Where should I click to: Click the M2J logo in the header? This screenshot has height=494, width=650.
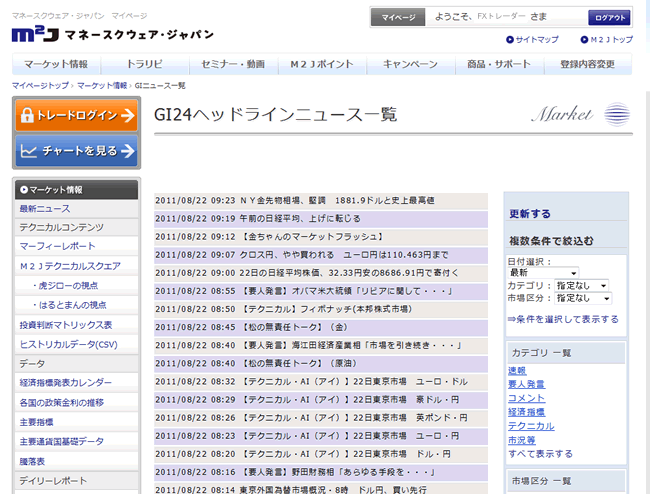tap(112, 34)
